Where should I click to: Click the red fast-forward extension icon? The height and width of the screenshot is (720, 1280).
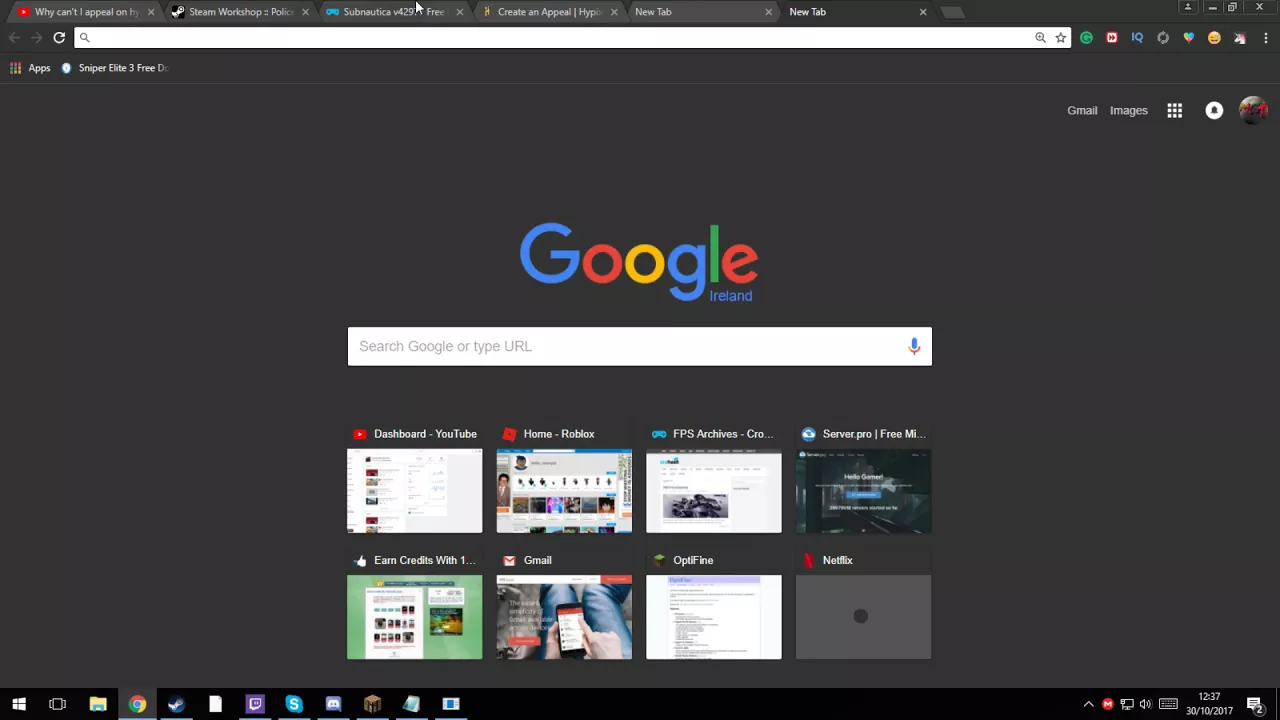click(x=1112, y=38)
